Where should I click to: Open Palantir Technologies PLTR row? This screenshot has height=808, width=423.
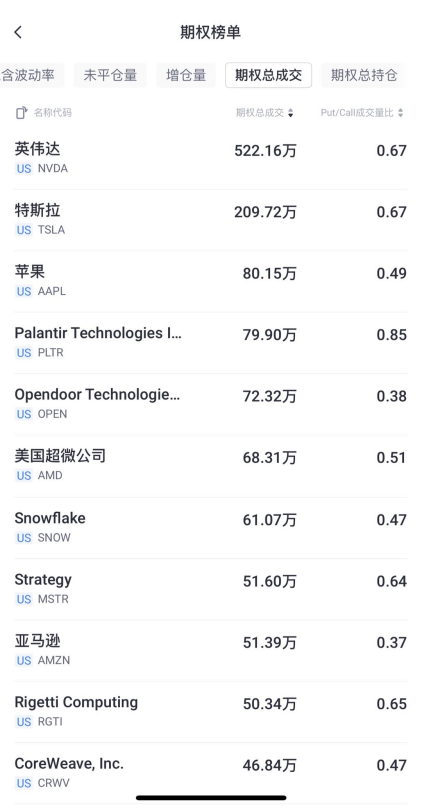point(211,343)
